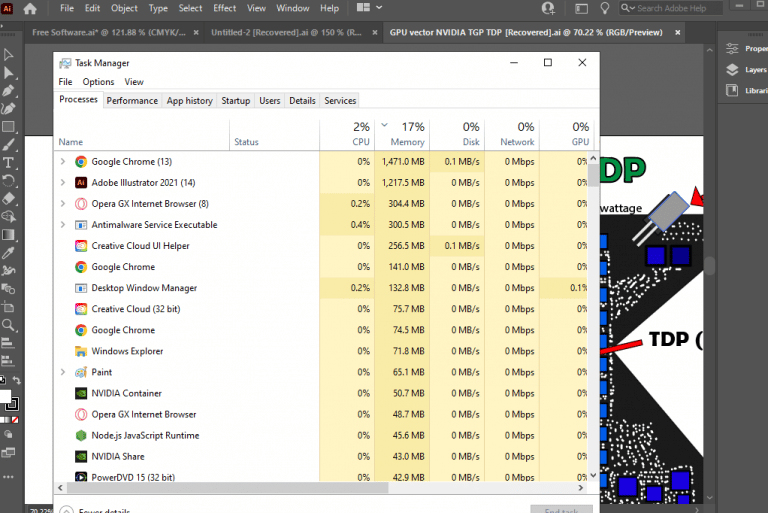The height and width of the screenshot is (513, 768).
Task: Expand Antimalware Service Executable entry
Action: coord(63,224)
